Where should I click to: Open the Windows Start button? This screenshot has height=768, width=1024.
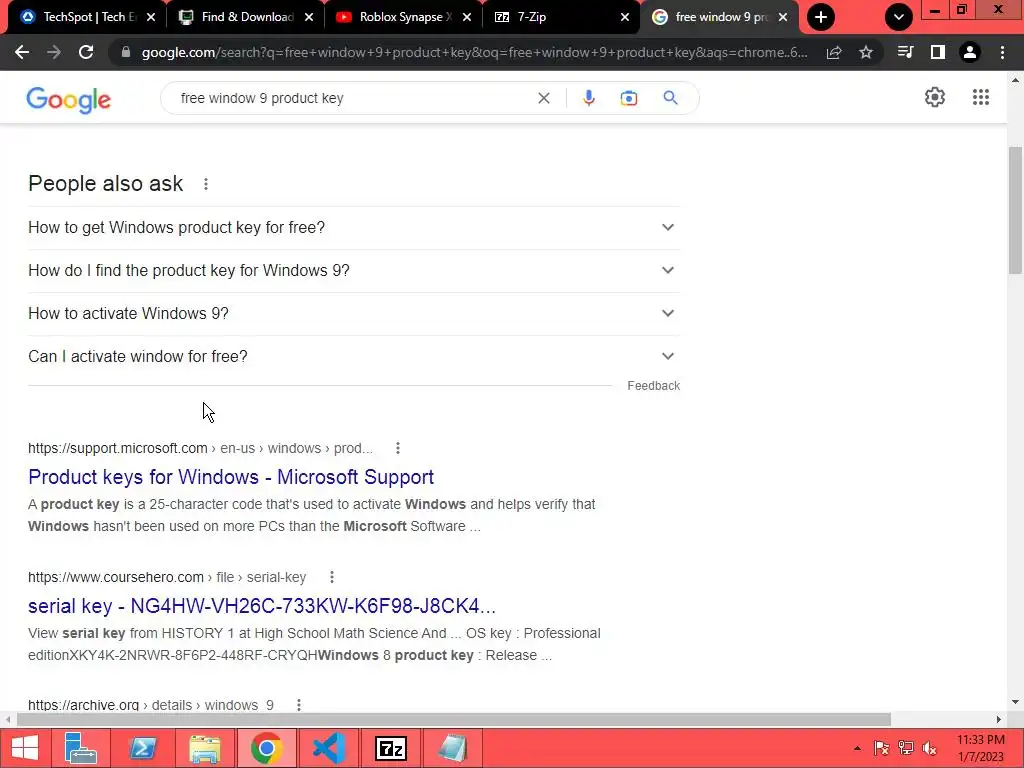25,748
